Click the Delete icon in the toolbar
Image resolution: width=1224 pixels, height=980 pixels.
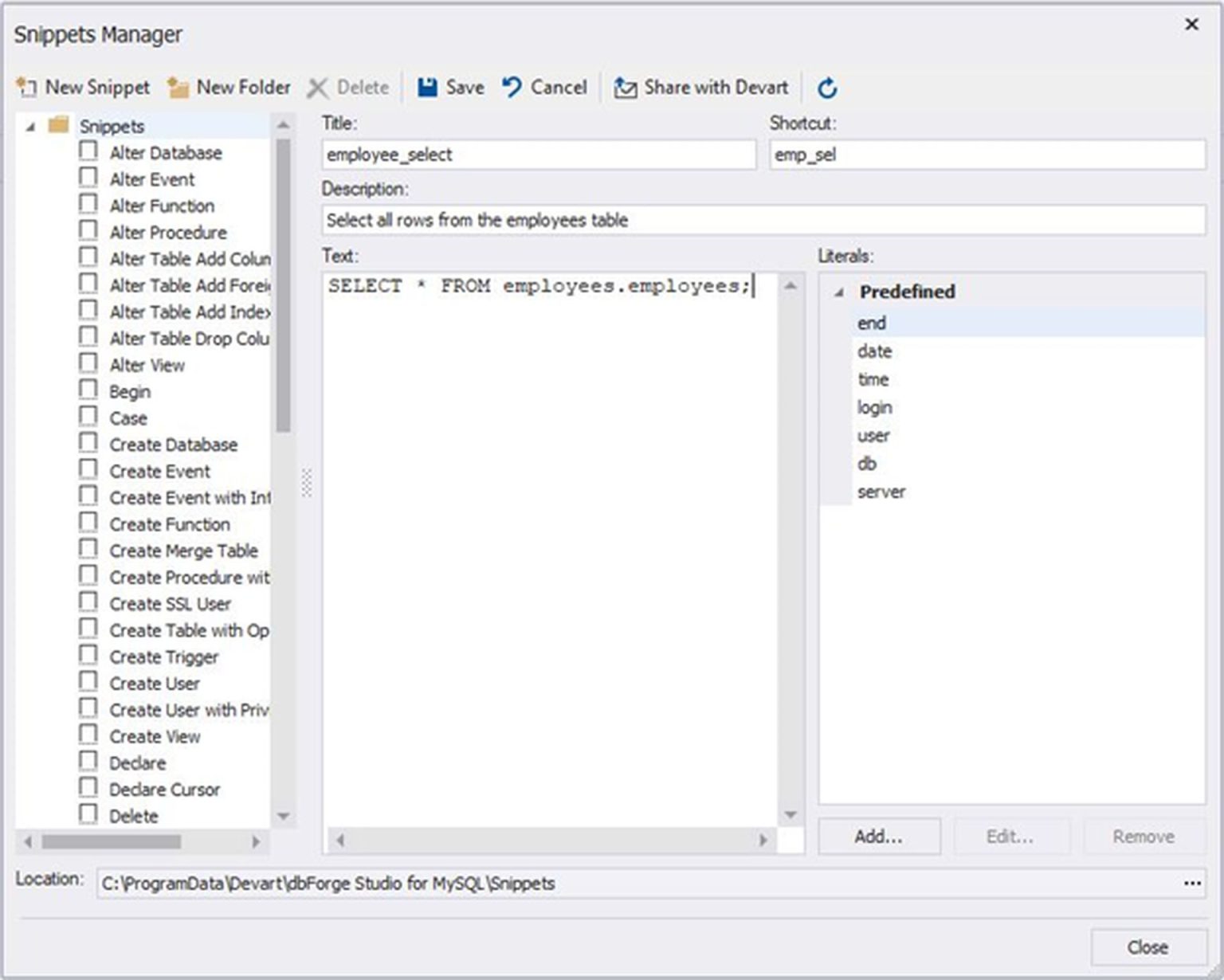coord(319,88)
